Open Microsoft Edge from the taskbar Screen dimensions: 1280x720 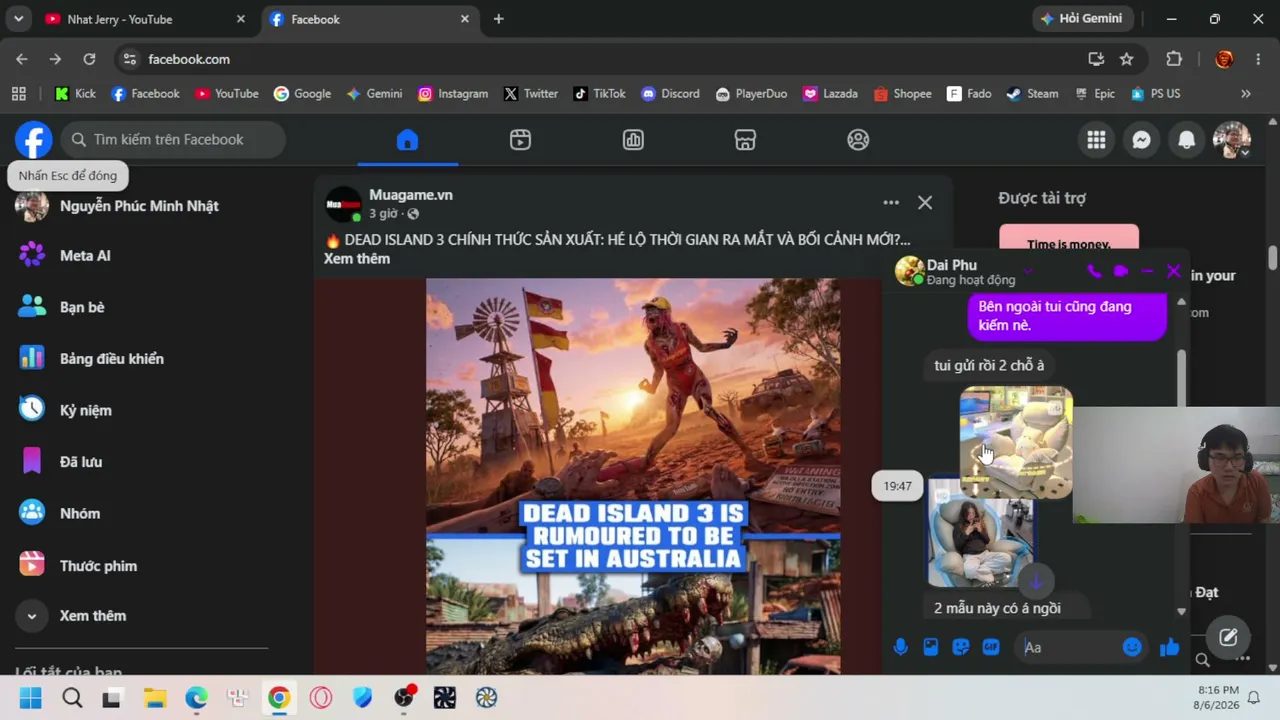coord(196,698)
